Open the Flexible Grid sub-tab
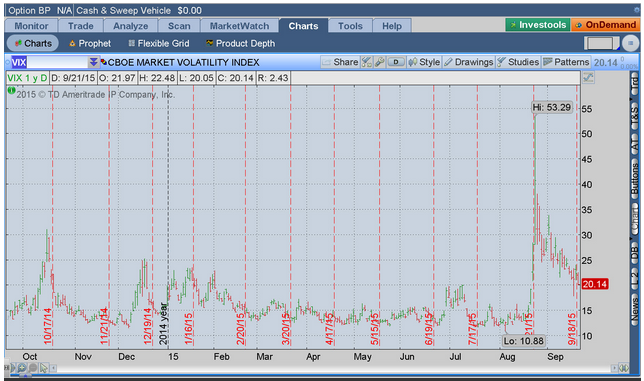 [x=159, y=44]
